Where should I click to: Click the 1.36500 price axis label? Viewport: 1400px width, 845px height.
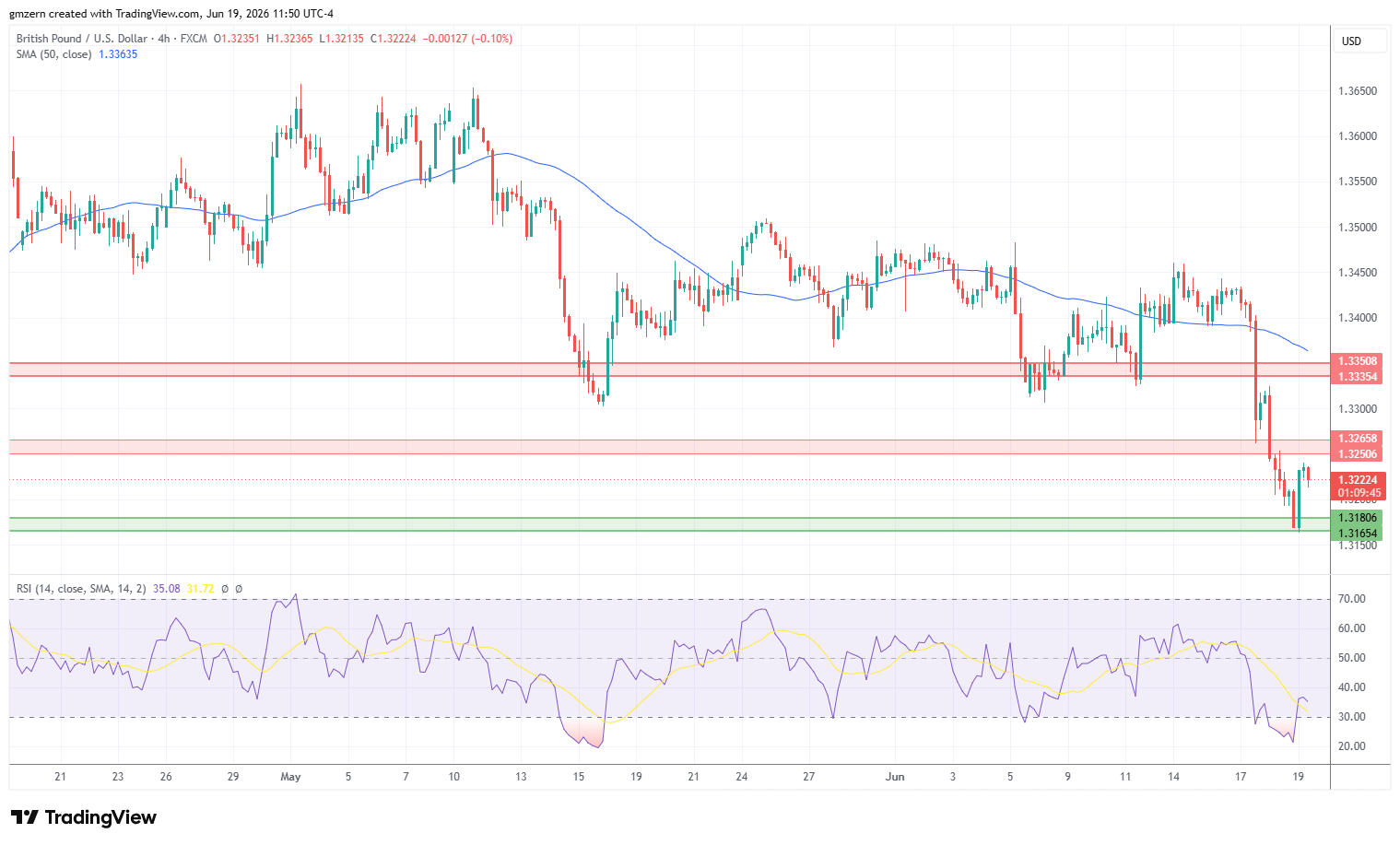coord(1358,91)
